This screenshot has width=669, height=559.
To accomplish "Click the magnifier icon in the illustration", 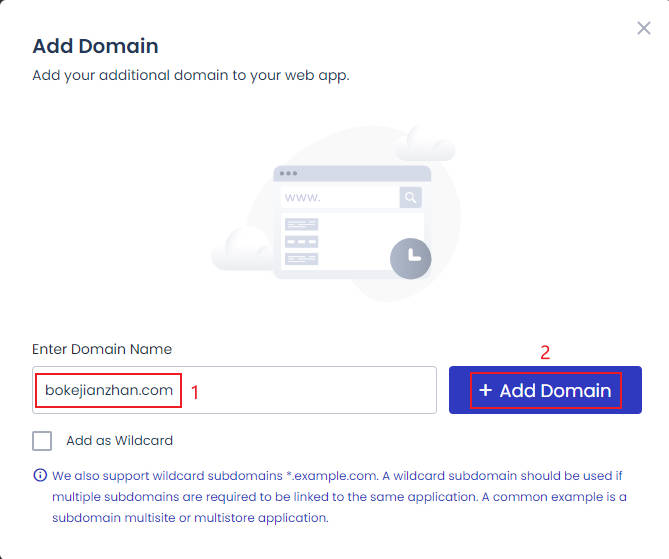I will [410, 197].
